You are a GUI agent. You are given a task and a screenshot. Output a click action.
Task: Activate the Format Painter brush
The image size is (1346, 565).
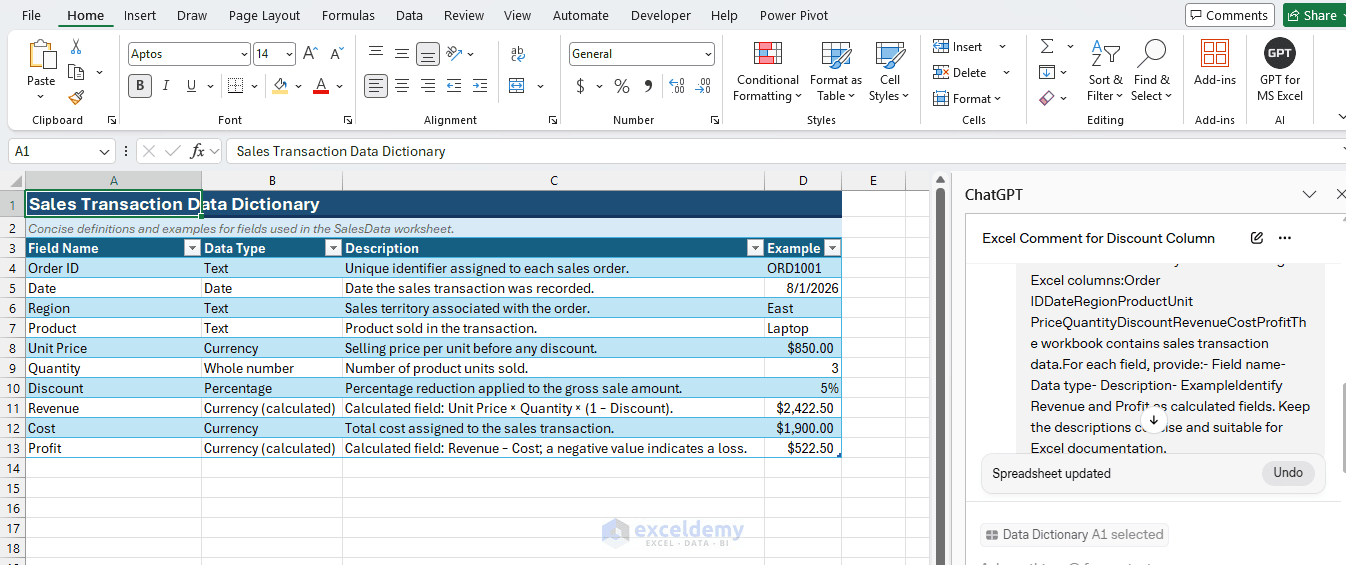point(76,97)
